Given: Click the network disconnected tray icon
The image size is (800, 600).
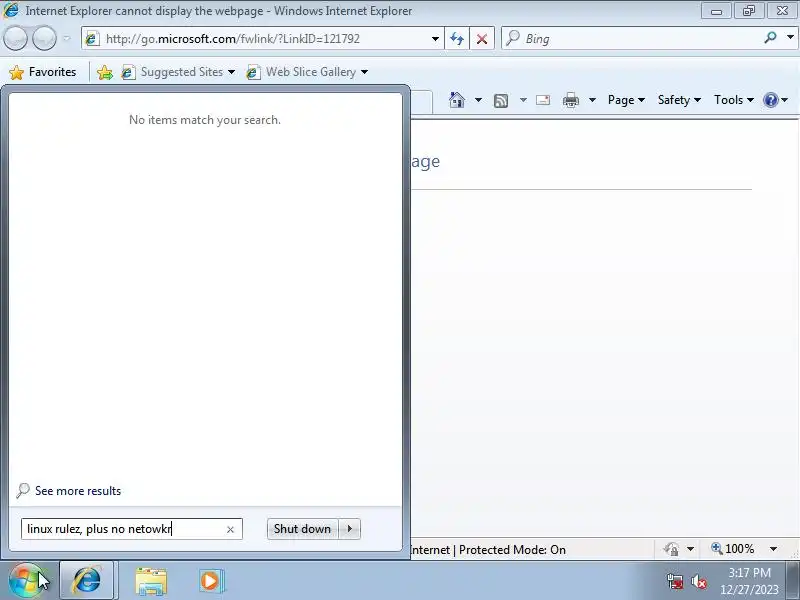Looking at the screenshot, I should coord(675,581).
